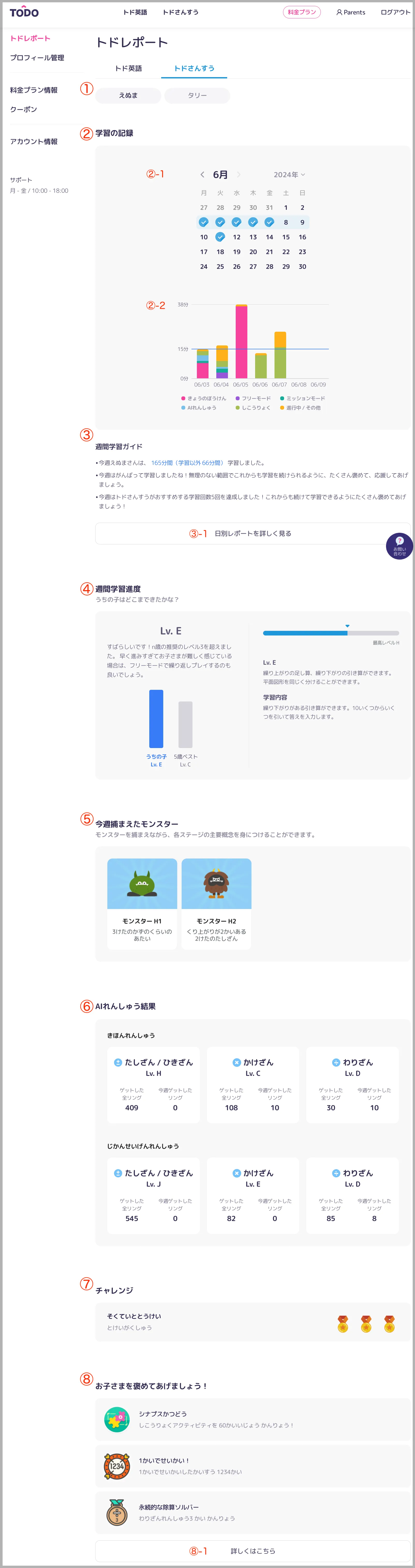Click the 最高レベルH label
The width and height of the screenshot is (415, 1568).
click(x=386, y=643)
